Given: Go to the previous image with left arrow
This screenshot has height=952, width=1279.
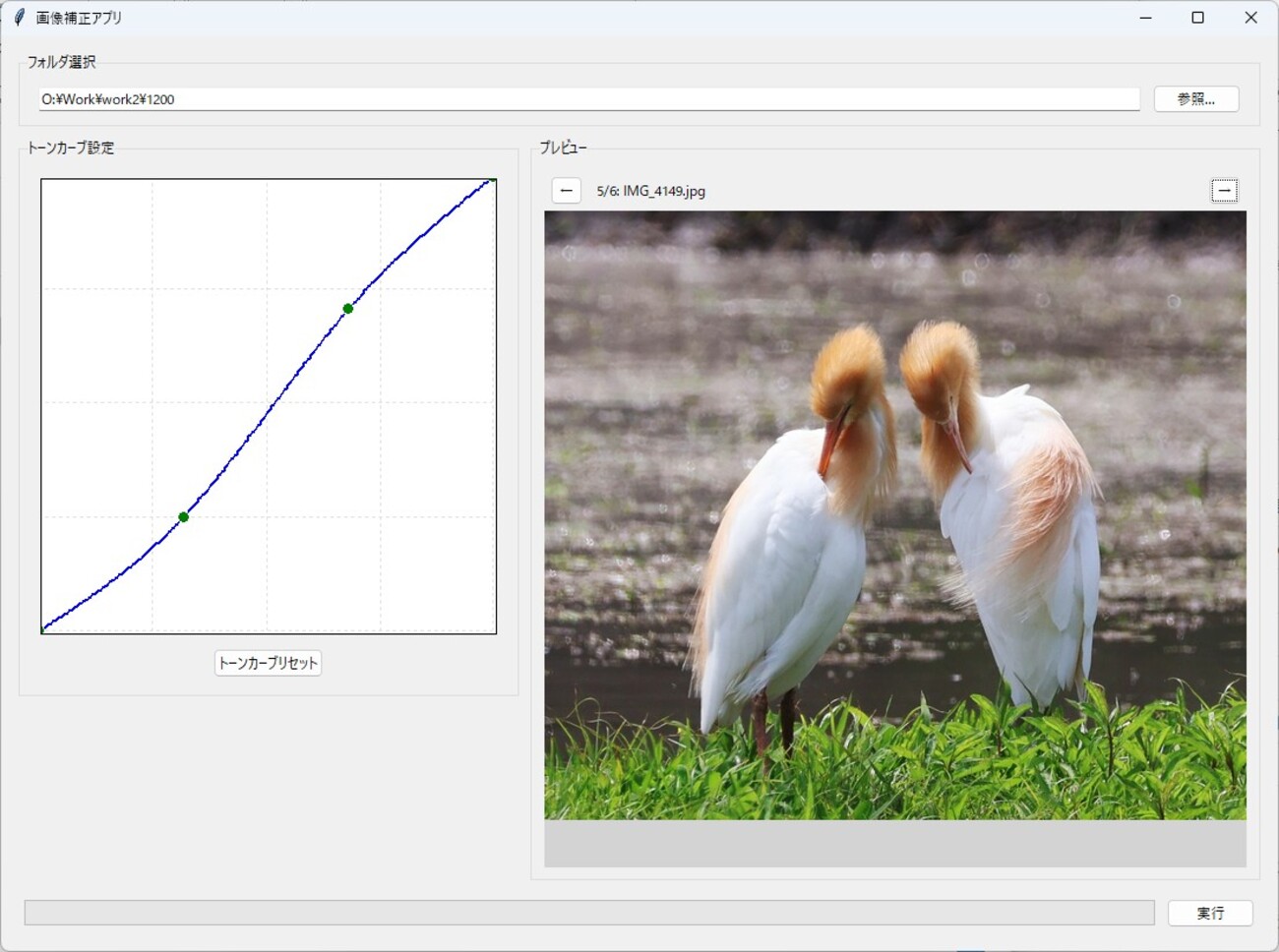Looking at the screenshot, I should coord(566,191).
